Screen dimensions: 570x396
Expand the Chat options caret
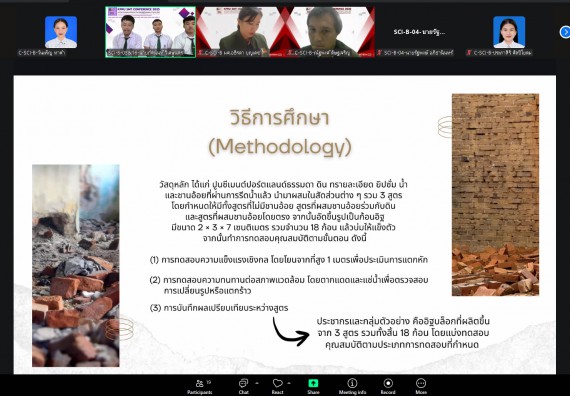point(257,383)
